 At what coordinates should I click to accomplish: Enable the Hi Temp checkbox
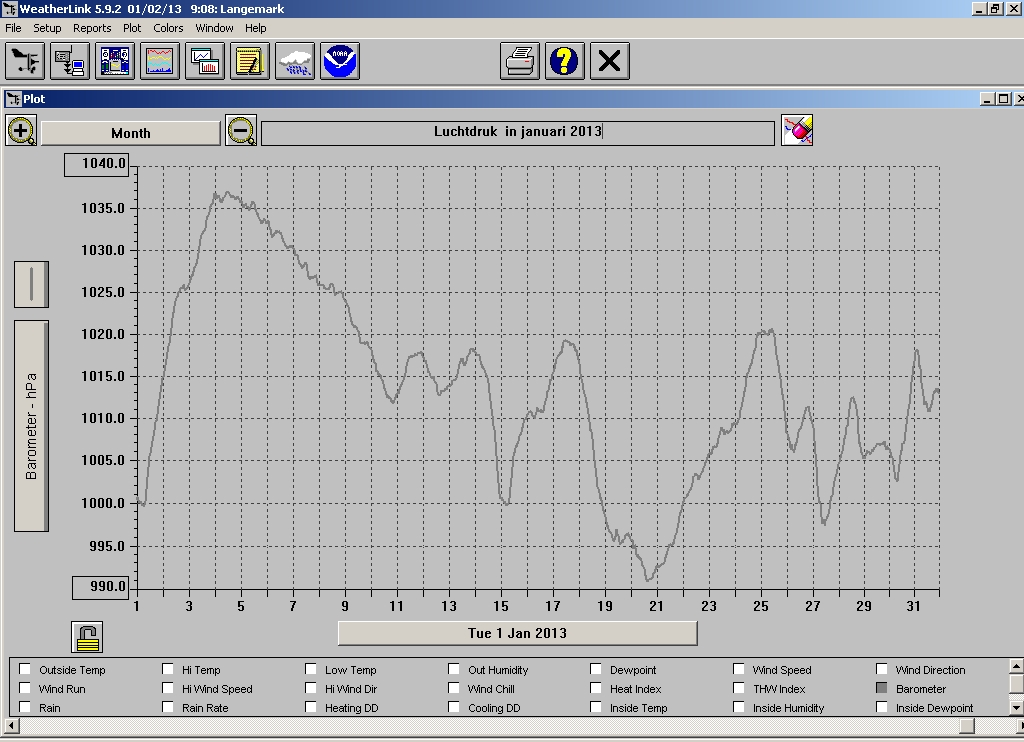[x=168, y=669]
